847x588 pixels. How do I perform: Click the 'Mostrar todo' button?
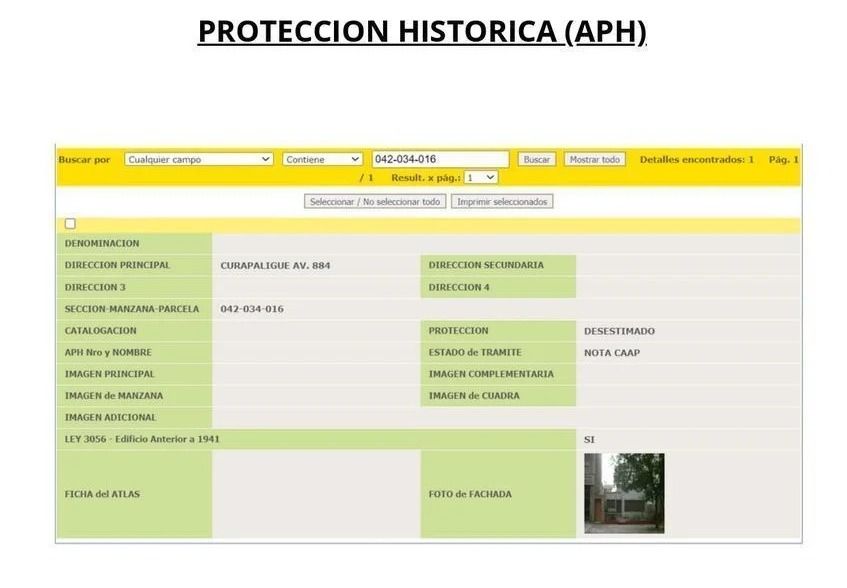point(594,159)
